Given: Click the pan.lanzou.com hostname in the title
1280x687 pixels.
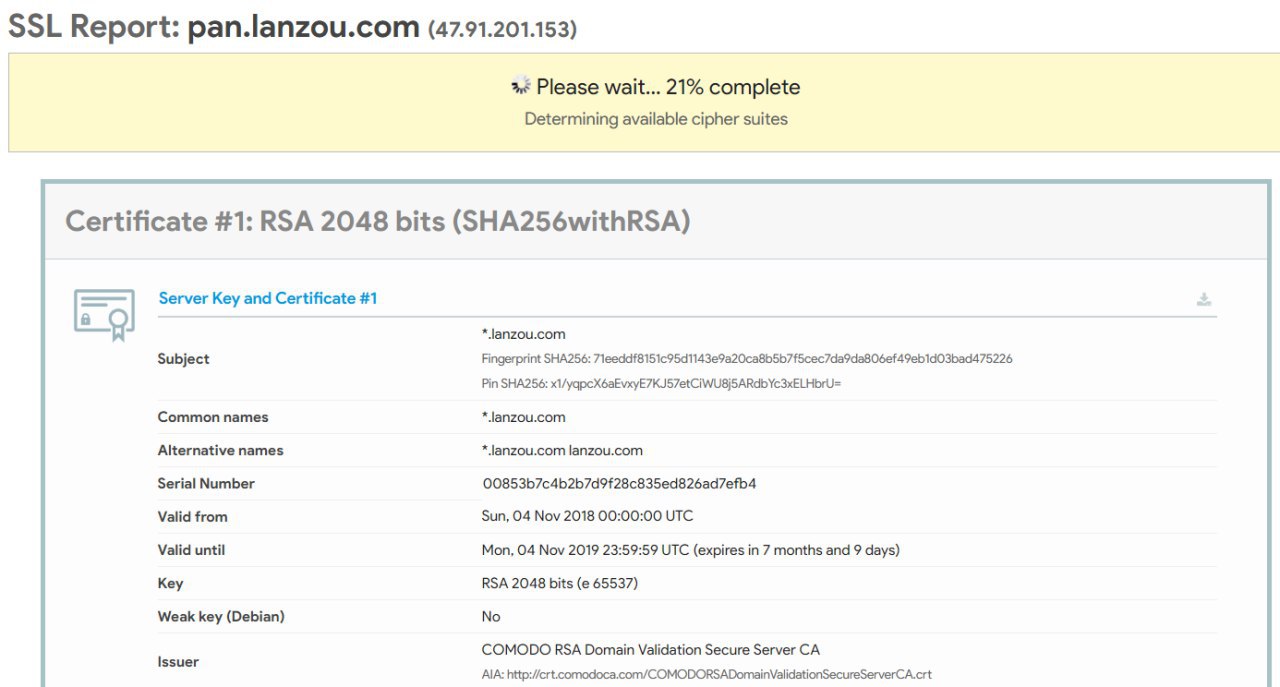Looking at the screenshot, I should pos(303,26).
